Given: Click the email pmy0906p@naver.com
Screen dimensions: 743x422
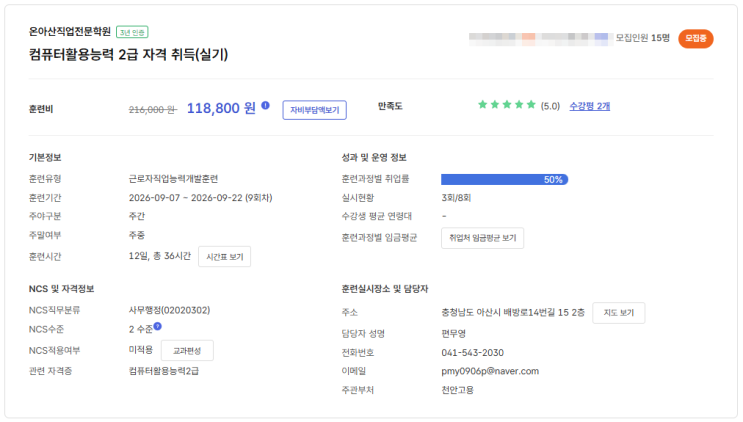Looking at the screenshot, I should [x=490, y=371].
